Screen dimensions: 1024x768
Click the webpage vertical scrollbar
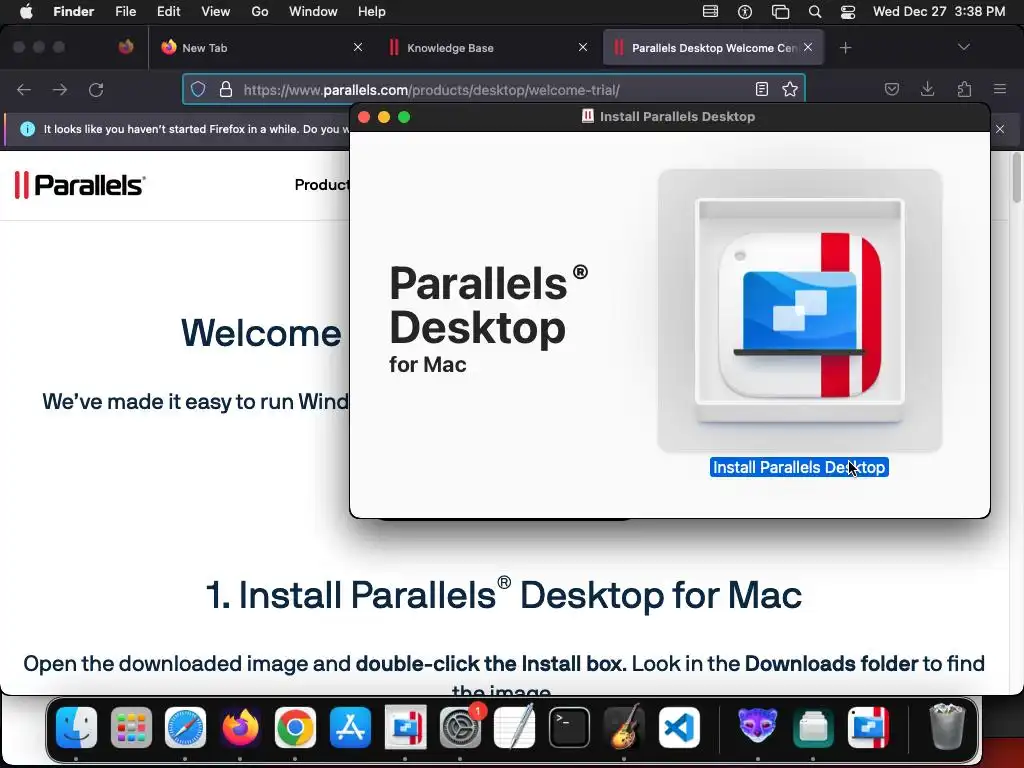click(1017, 178)
